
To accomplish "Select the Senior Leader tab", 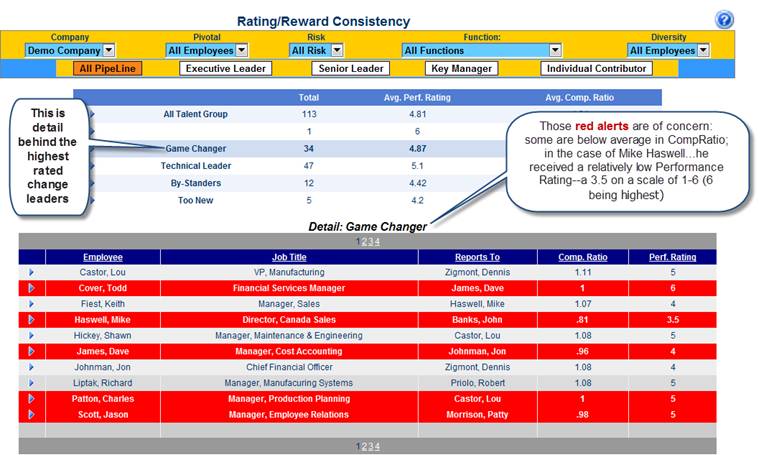I will click(x=351, y=69).
